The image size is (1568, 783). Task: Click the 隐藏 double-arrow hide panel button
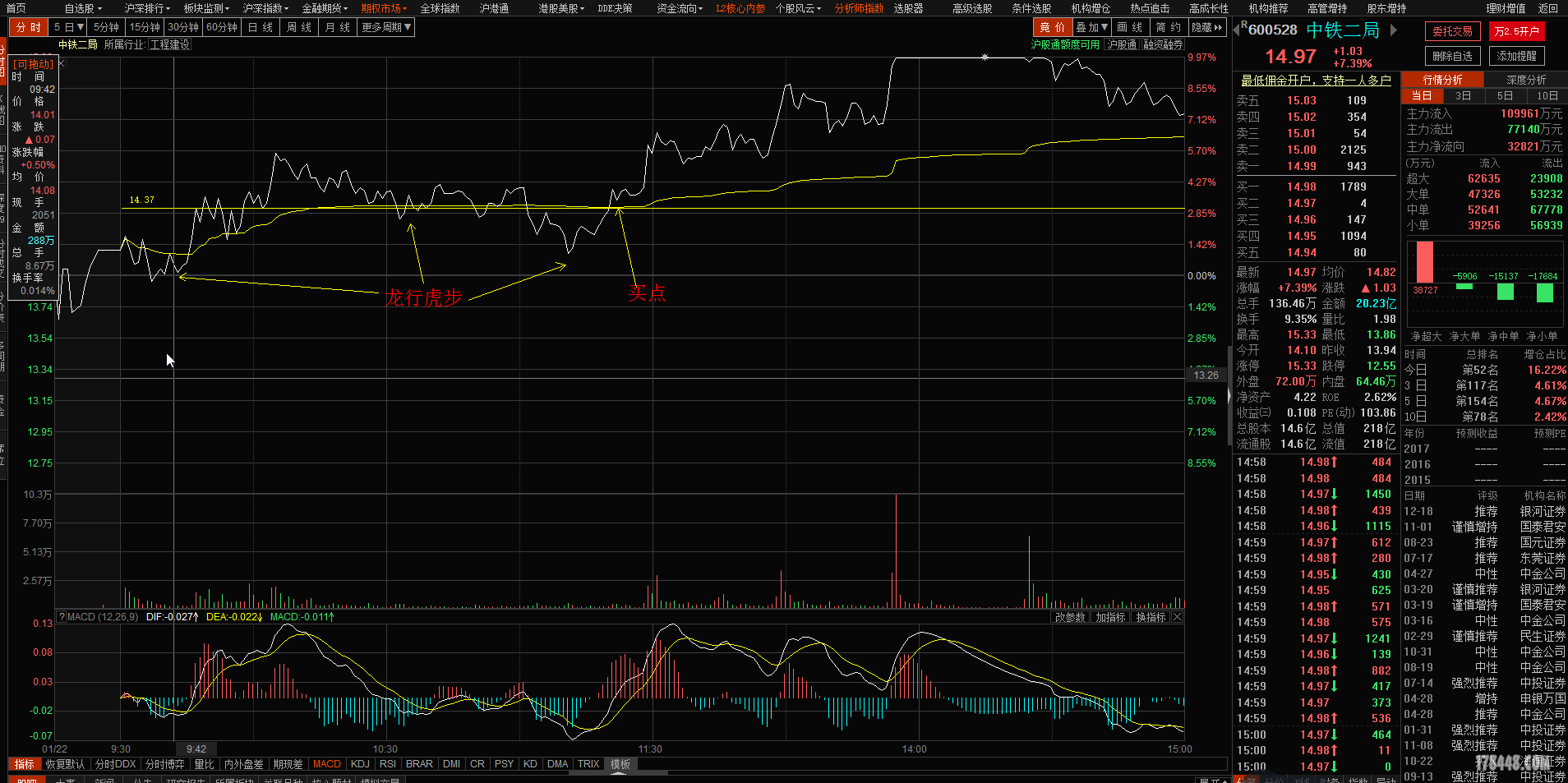pyautogui.click(x=1207, y=27)
